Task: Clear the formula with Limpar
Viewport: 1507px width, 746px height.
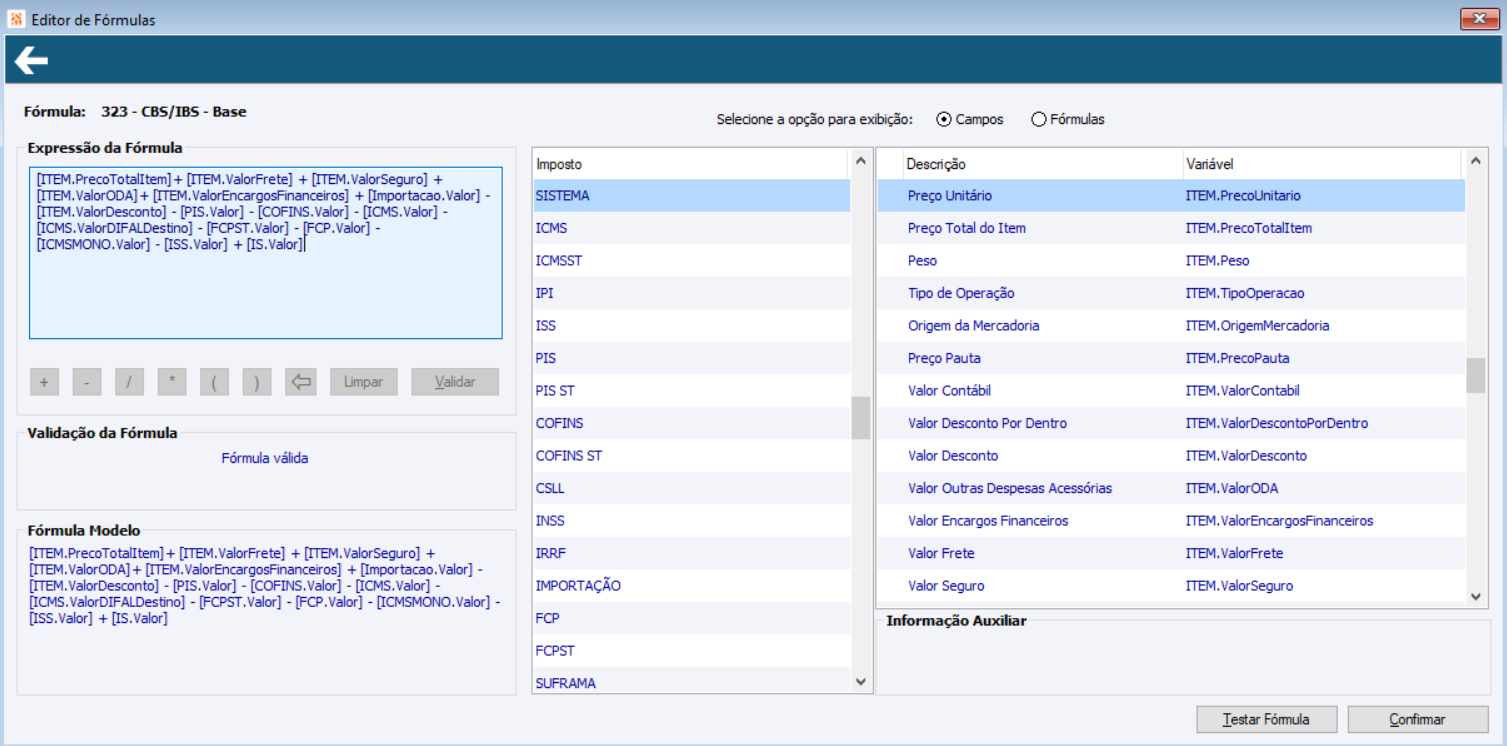Action: 364,382
